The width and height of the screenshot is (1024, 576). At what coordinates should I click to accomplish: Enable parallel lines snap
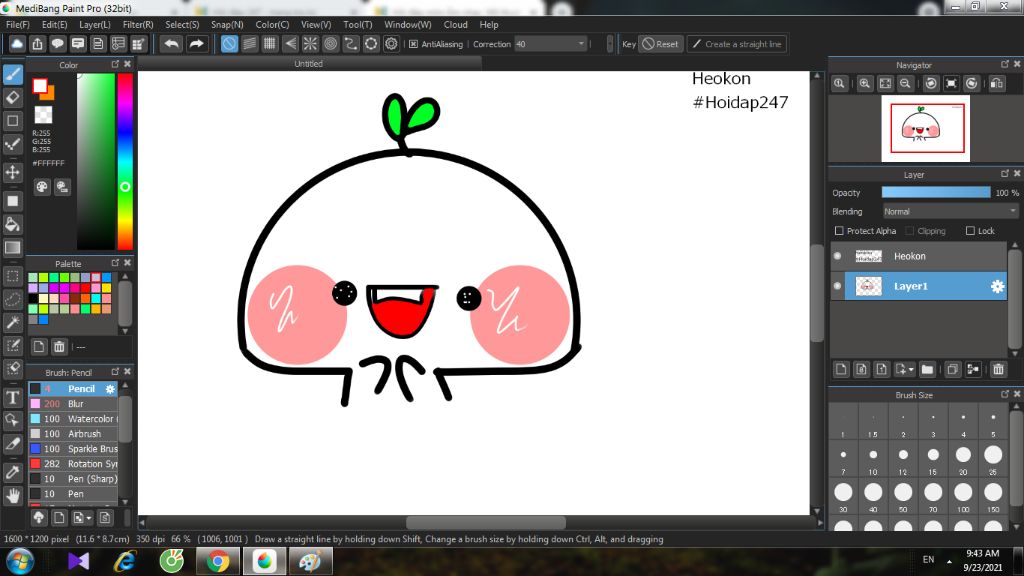click(x=249, y=44)
